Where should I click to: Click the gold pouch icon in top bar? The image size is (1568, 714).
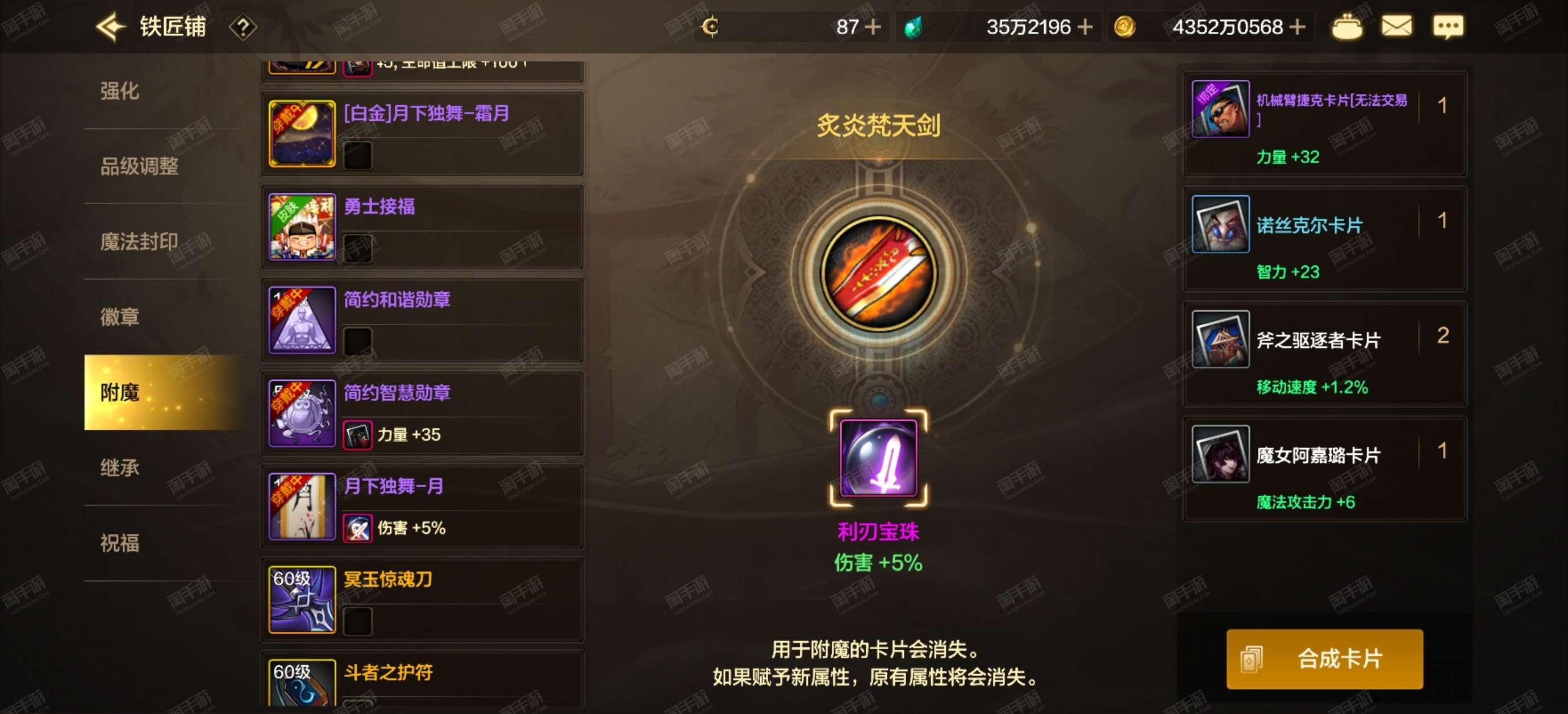(x=1347, y=27)
